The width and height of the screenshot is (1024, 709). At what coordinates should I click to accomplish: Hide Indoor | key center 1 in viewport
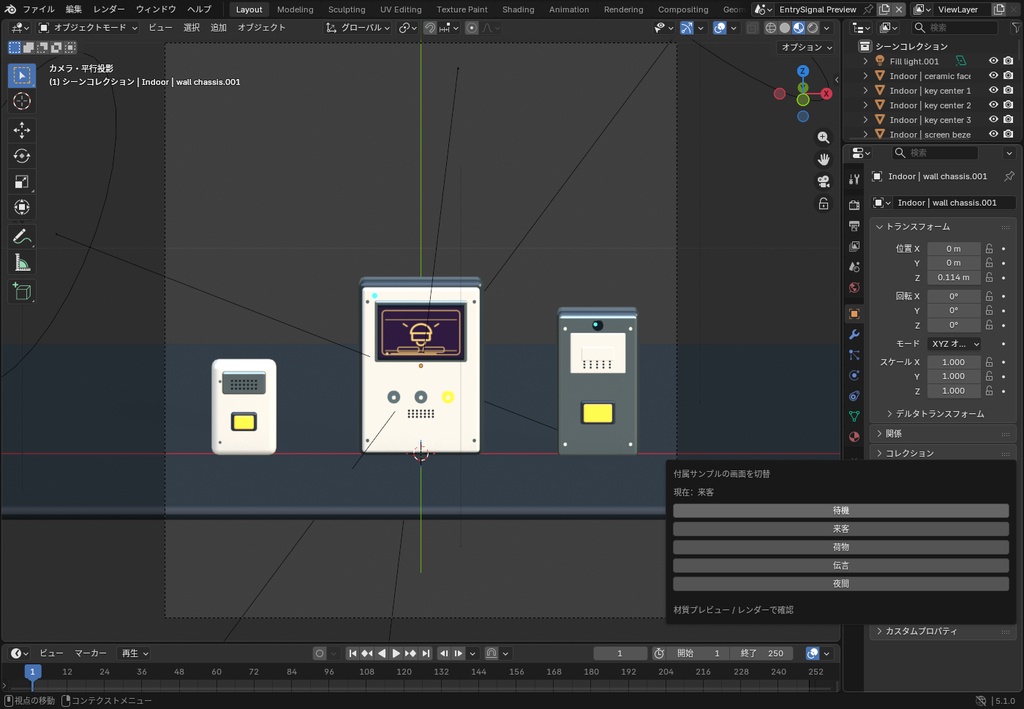pyautogui.click(x=993, y=90)
